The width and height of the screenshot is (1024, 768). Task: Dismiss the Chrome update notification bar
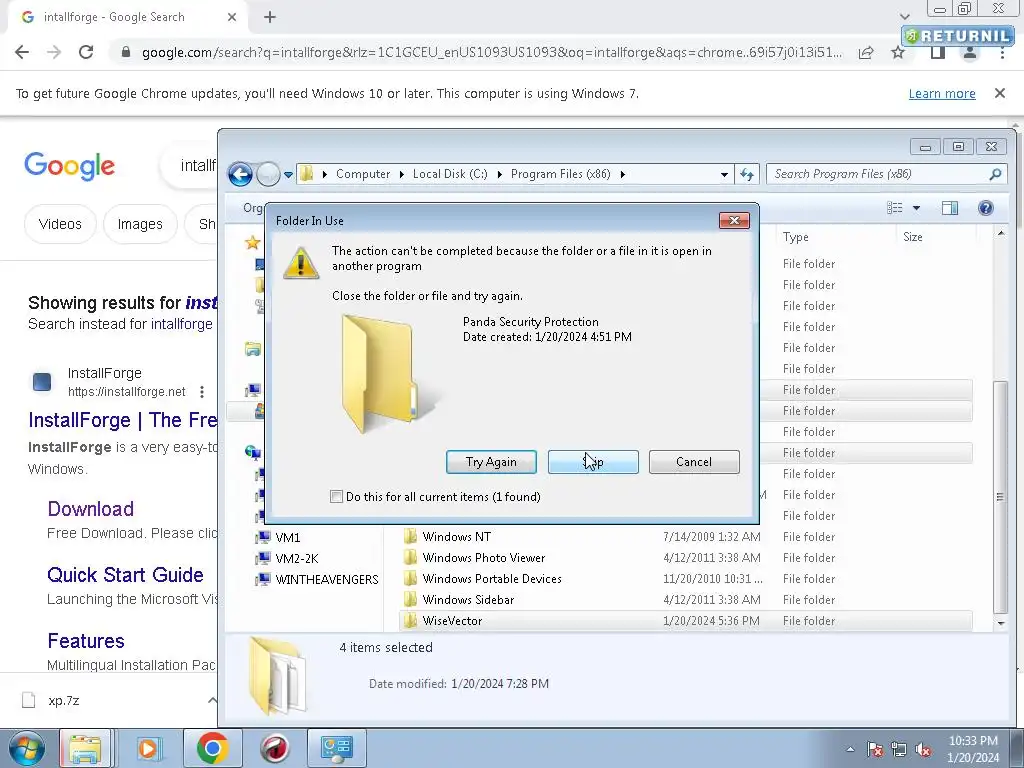pos(999,93)
